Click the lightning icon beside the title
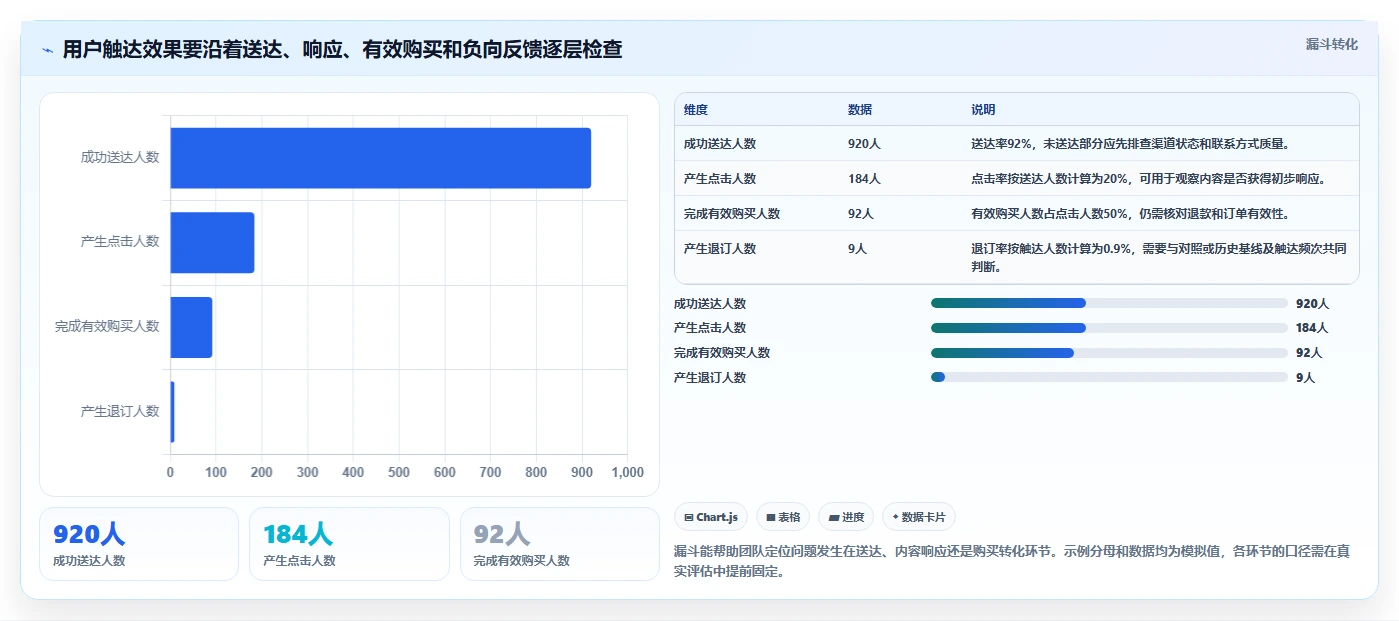 [47, 50]
